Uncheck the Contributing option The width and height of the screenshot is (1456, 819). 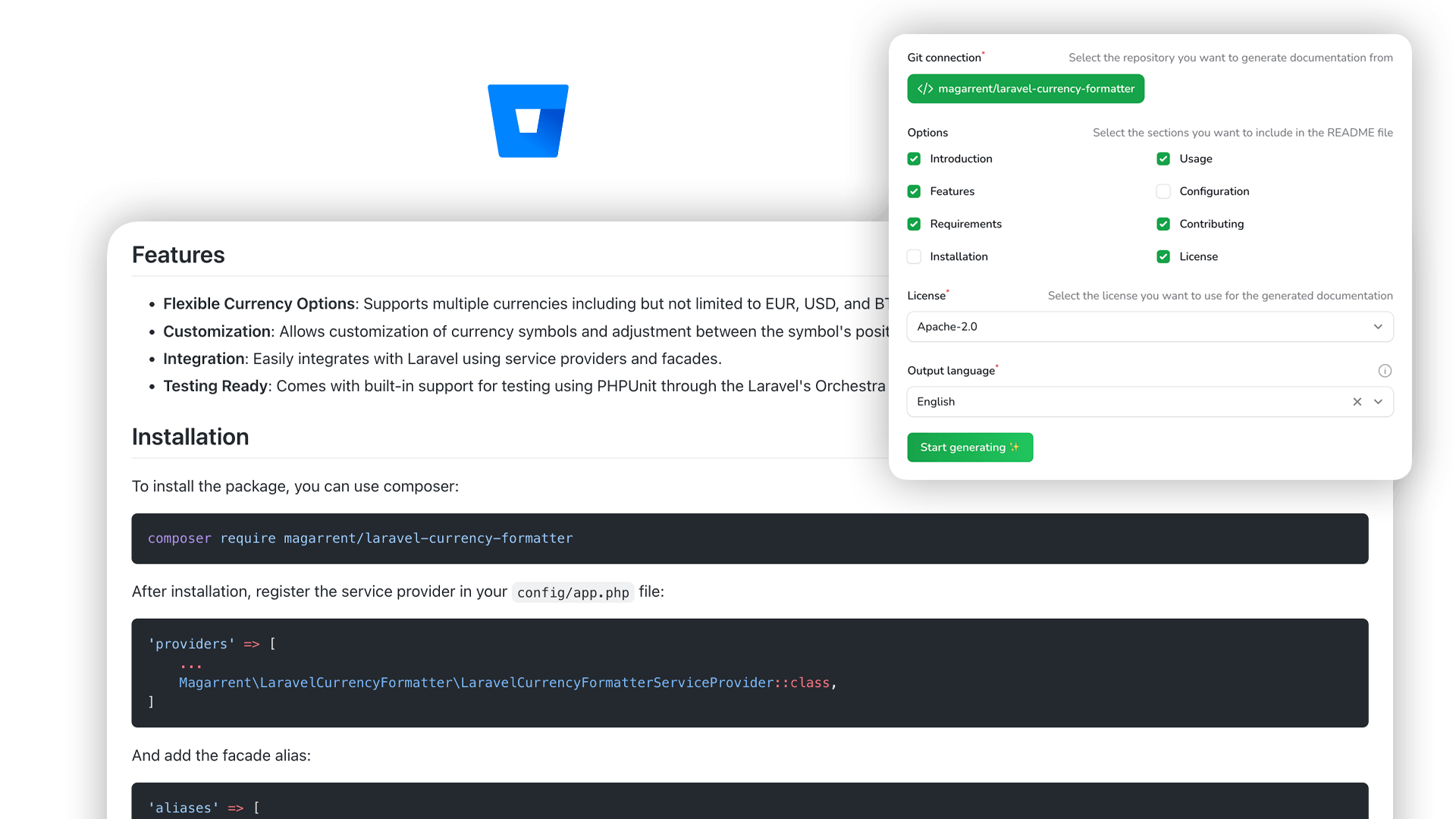[x=1163, y=224]
